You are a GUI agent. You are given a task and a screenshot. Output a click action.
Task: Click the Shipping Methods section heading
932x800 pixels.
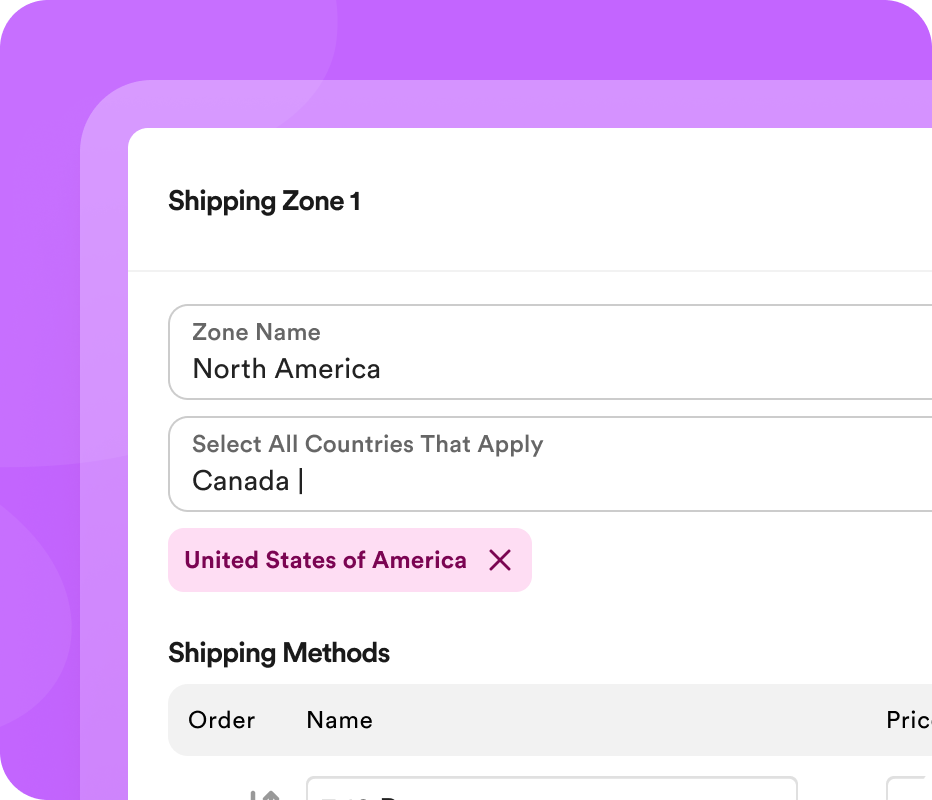(x=279, y=653)
